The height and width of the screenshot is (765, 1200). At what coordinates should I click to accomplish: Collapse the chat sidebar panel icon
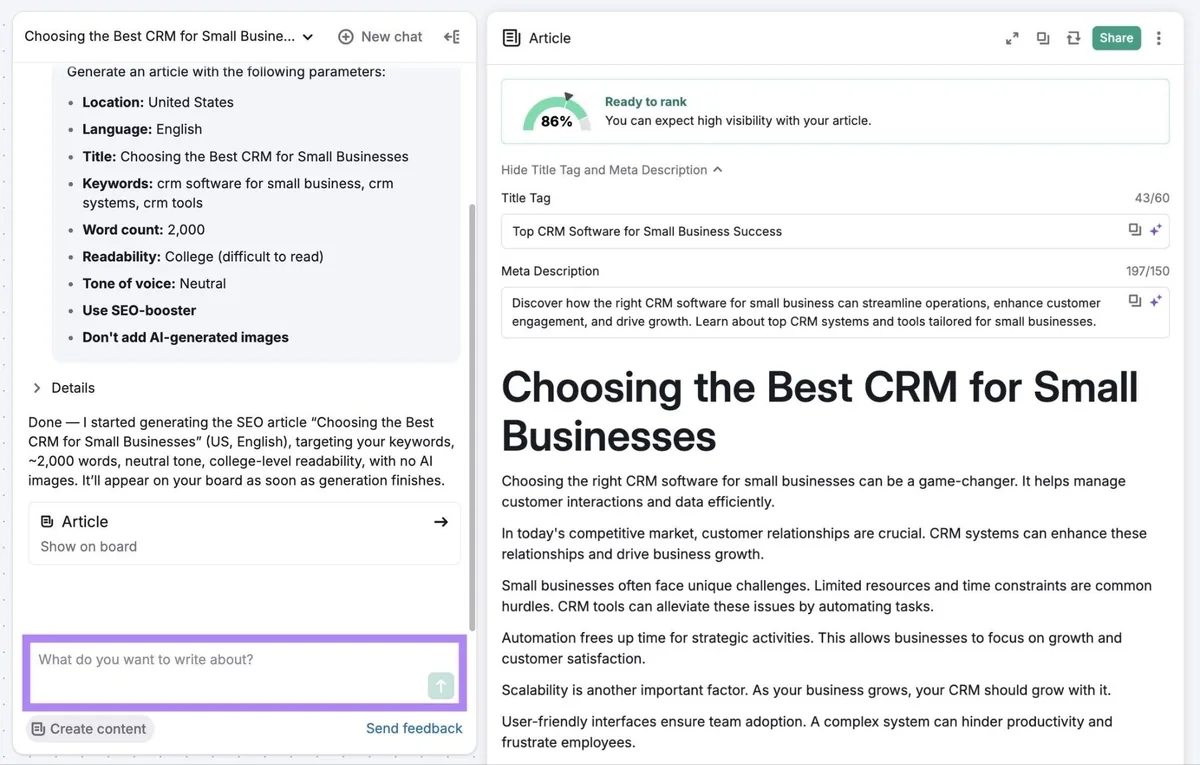[452, 37]
